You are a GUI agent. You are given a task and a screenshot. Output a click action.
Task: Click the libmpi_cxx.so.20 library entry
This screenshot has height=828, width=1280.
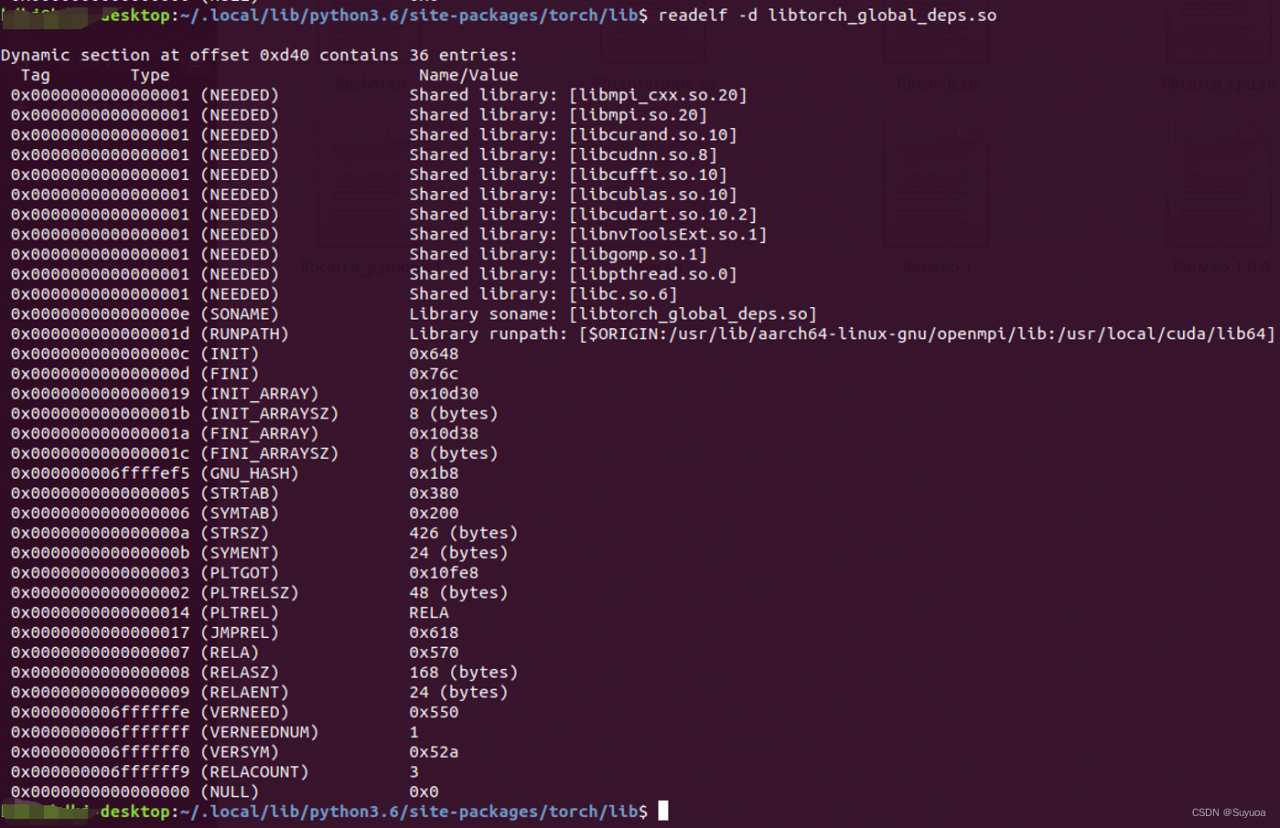[x=658, y=95]
